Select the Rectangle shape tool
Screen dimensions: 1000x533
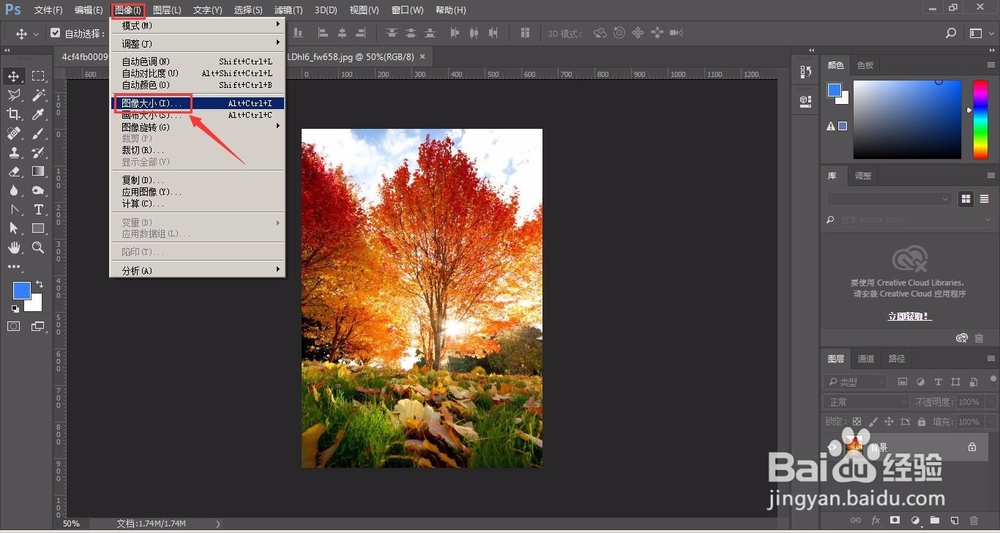38,228
